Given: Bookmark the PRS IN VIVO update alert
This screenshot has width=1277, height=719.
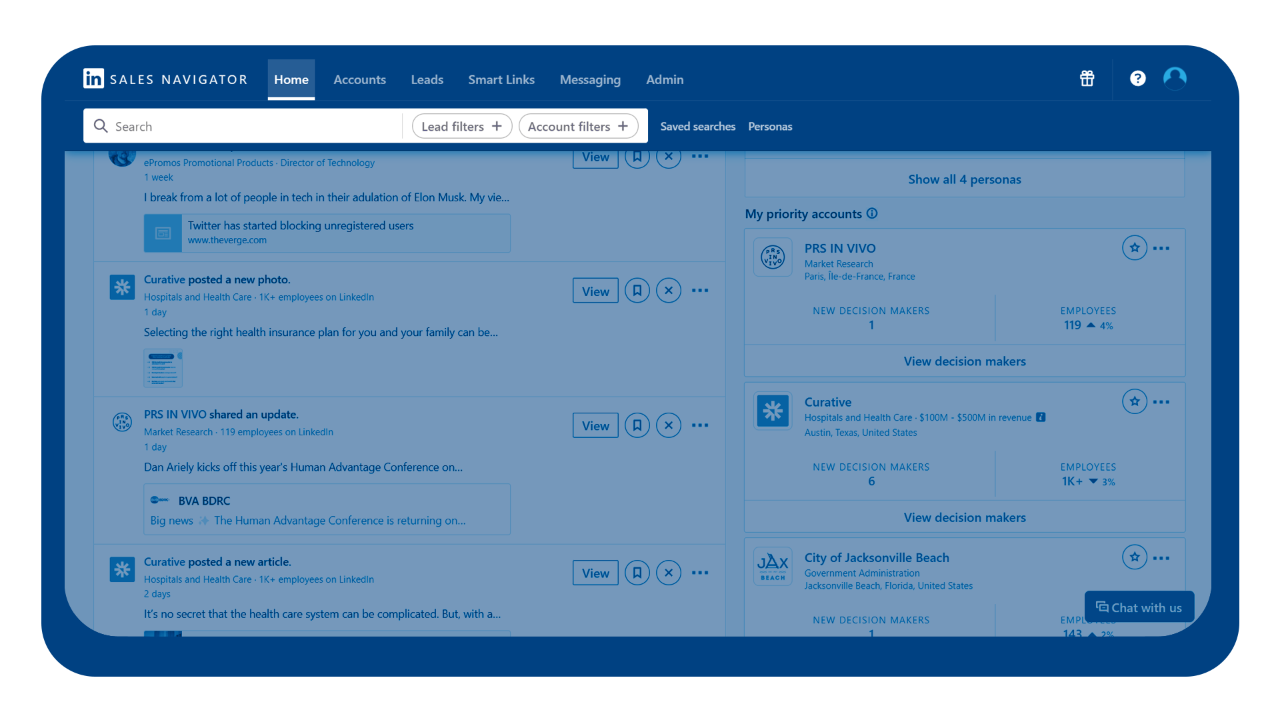Looking at the screenshot, I should point(637,425).
